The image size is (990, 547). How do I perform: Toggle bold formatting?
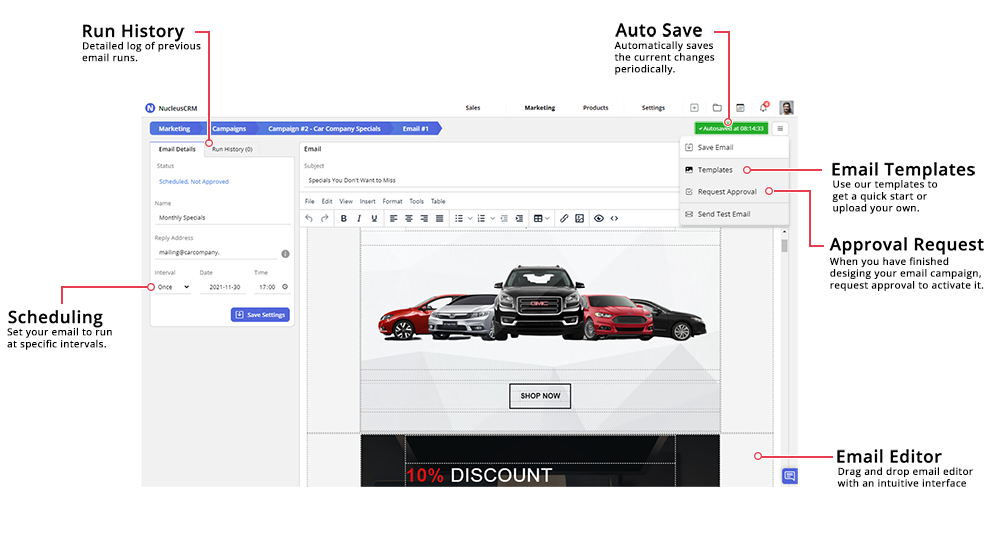(343, 219)
